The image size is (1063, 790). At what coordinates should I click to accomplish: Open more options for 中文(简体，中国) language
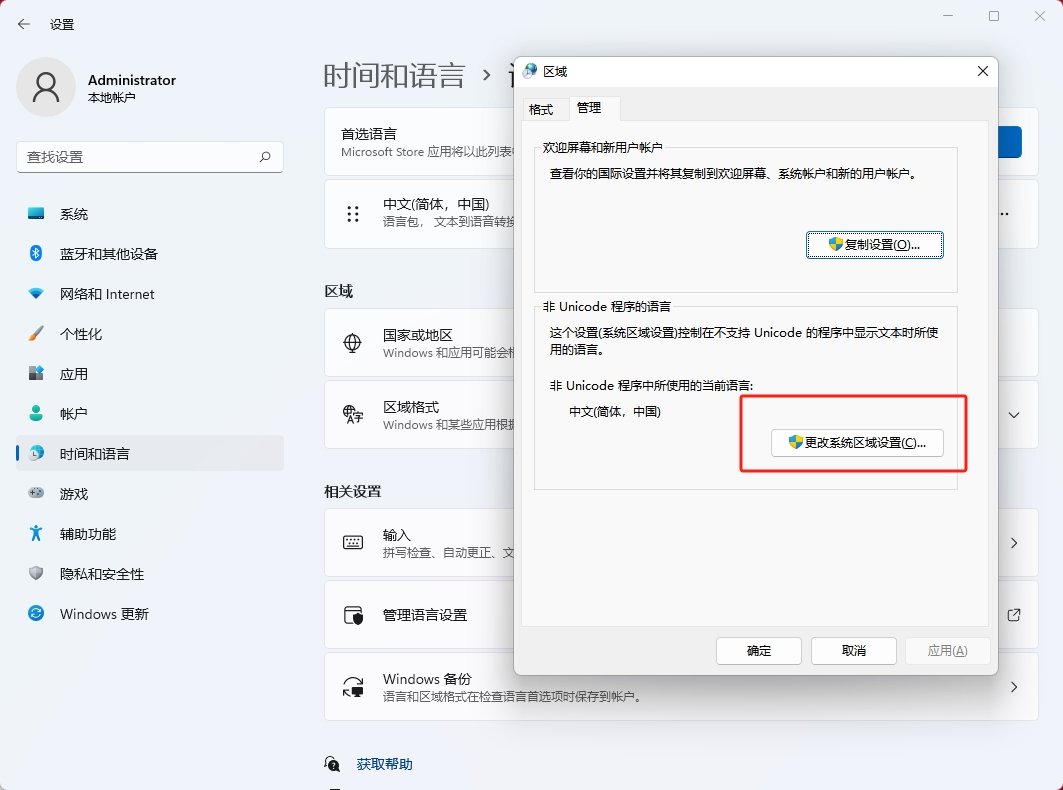pos(1005,214)
